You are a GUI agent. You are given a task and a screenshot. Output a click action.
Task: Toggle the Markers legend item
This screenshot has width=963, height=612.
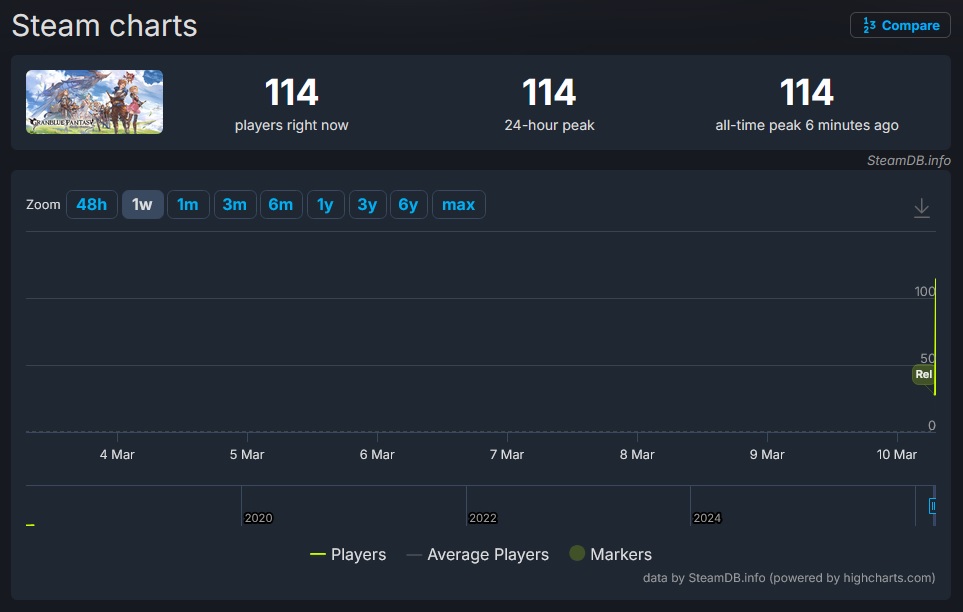click(x=610, y=554)
